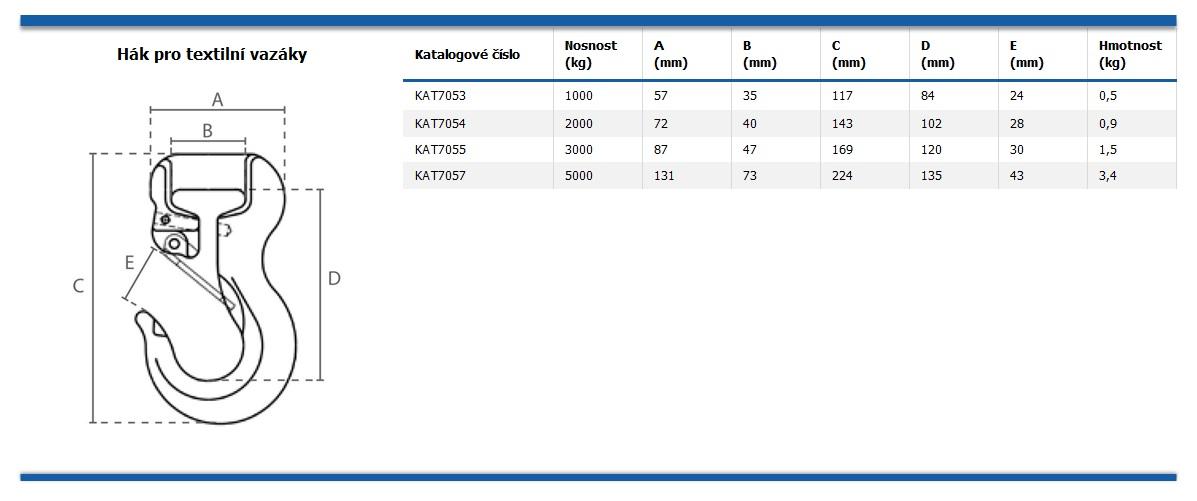
Task: Click the 'E (mm)' column header
Action: [1026, 54]
